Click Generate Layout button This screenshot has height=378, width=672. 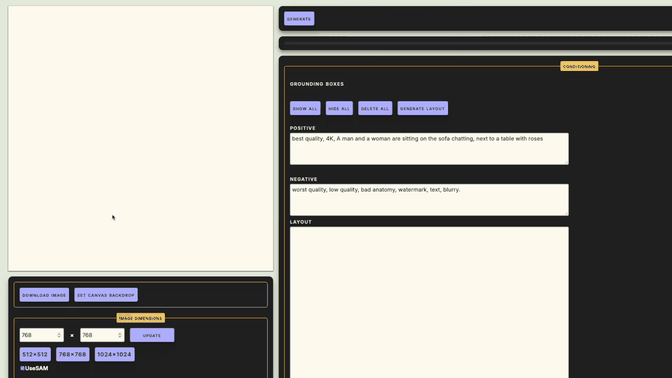pos(423,108)
